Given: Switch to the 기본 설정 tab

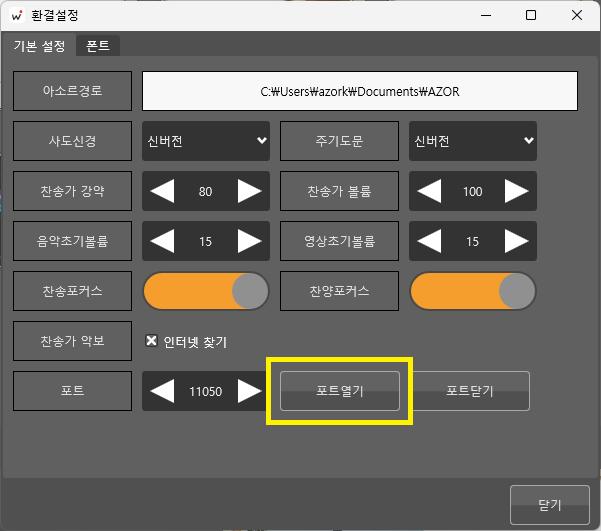Looking at the screenshot, I should pos(39,46).
